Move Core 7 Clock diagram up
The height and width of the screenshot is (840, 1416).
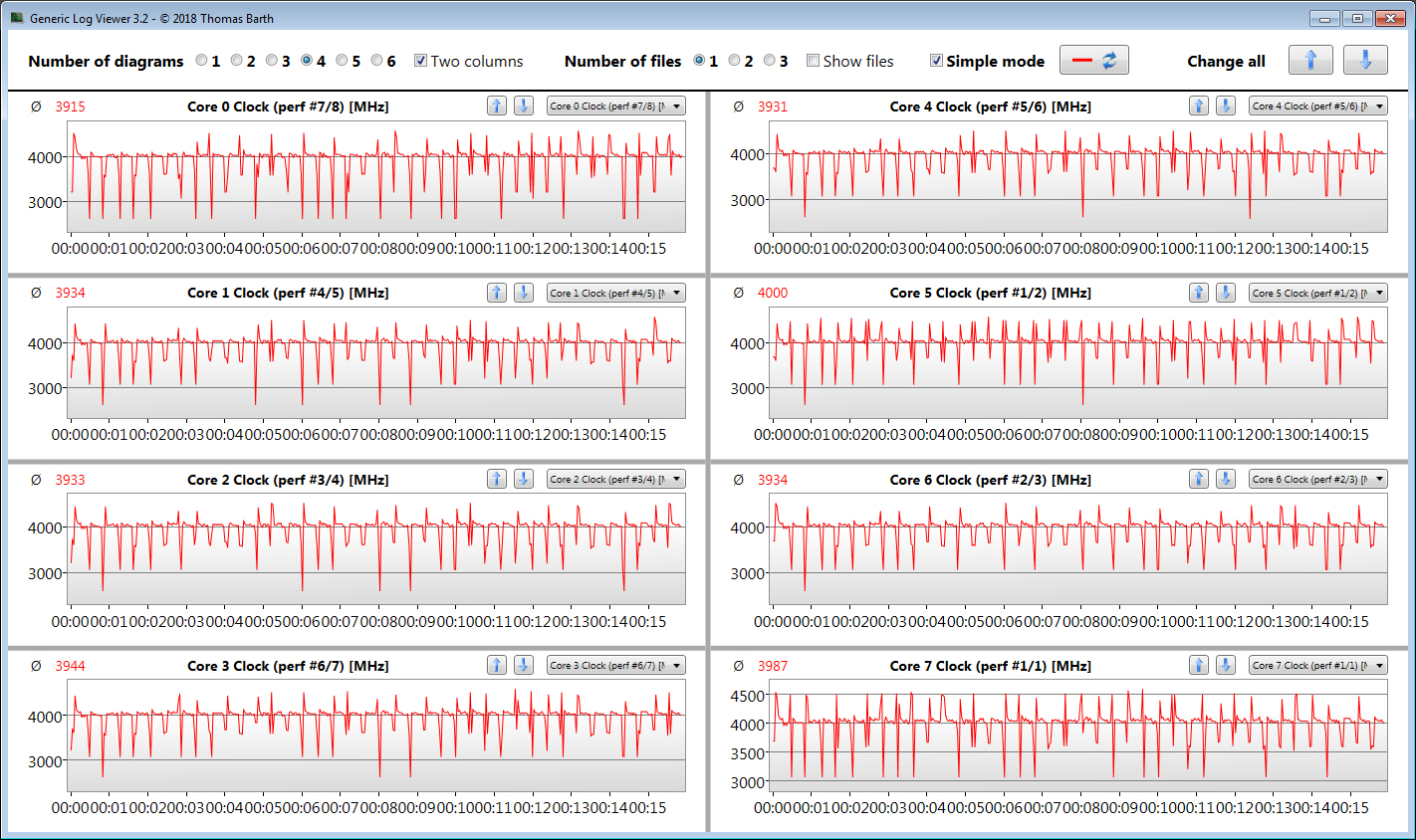click(x=1199, y=665)
